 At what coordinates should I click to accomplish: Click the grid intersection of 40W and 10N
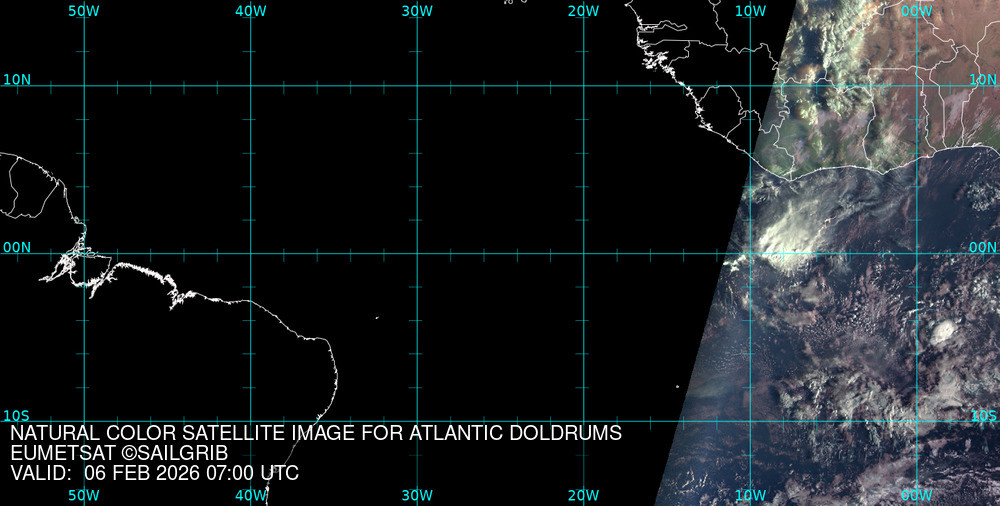(250, 85)
